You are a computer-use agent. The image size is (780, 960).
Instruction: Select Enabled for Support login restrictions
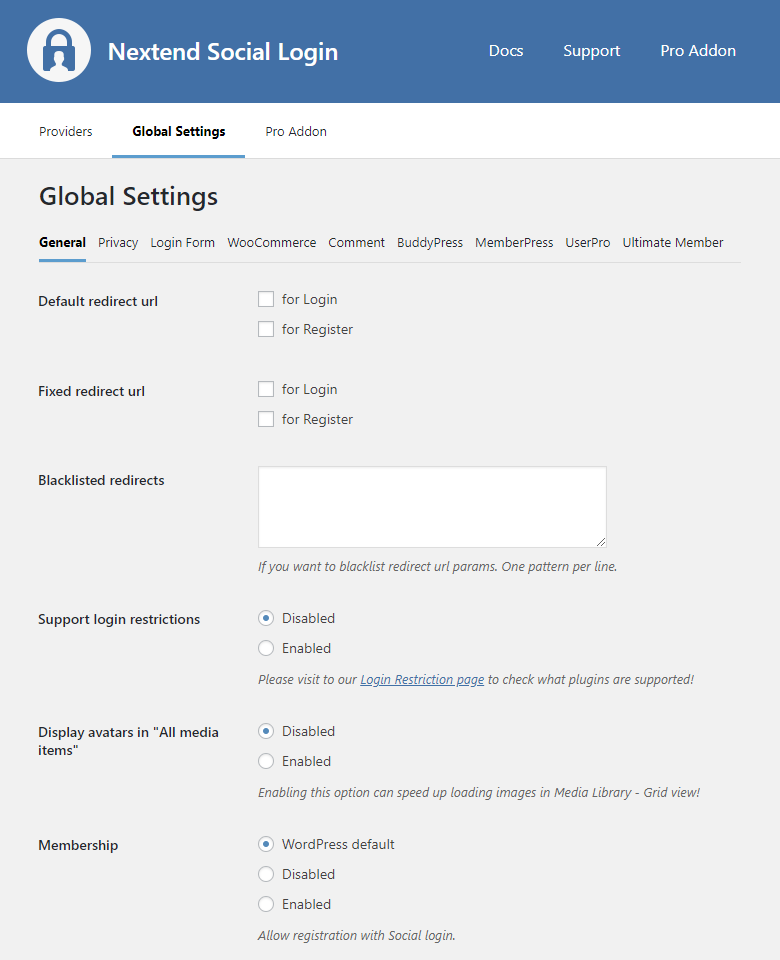pos(266,648)
